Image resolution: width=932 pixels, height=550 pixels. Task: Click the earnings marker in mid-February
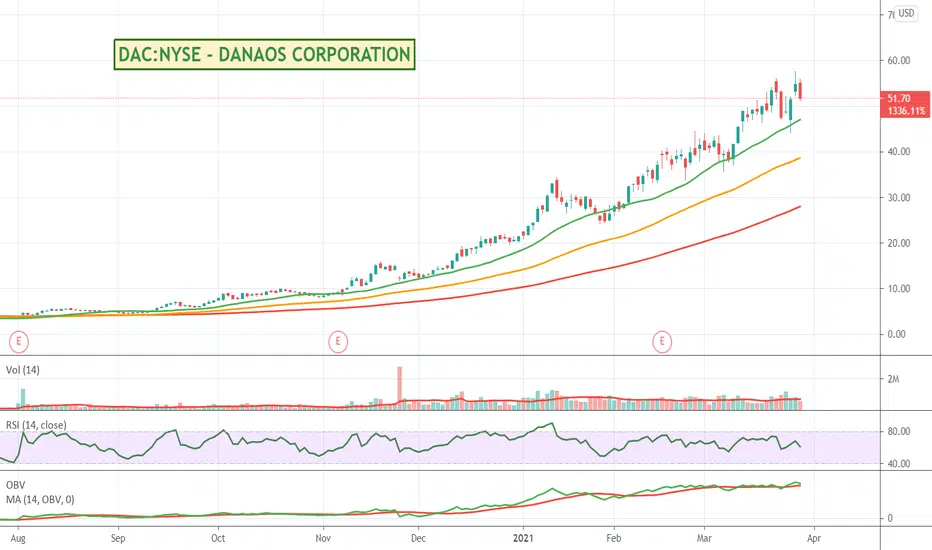[662, 341]
